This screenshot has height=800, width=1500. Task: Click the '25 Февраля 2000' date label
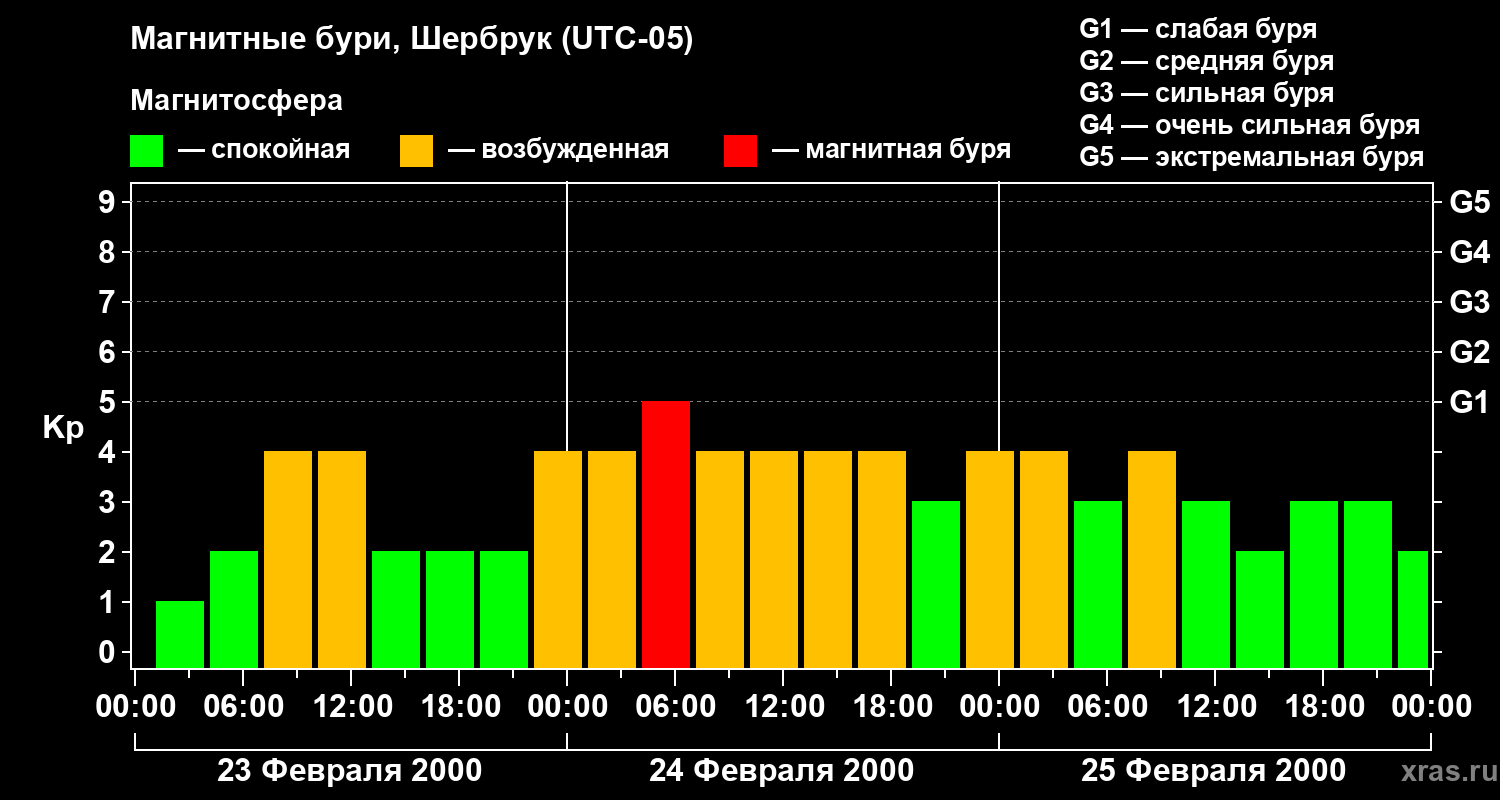[1214, 771]
